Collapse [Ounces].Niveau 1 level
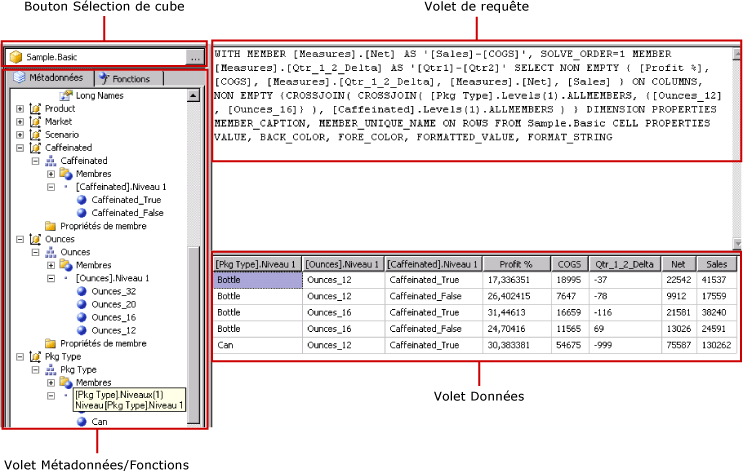 (51, 278)
